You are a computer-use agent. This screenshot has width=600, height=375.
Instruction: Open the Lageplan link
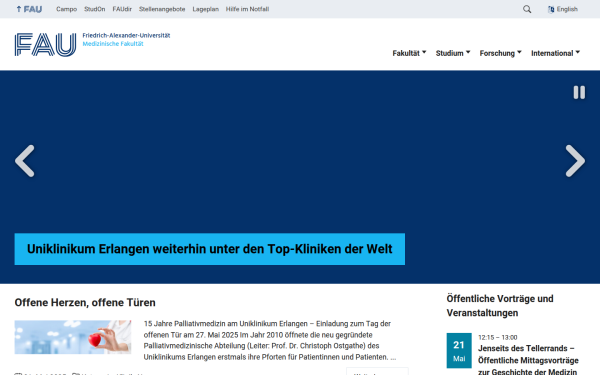click(x=205, y=9)
